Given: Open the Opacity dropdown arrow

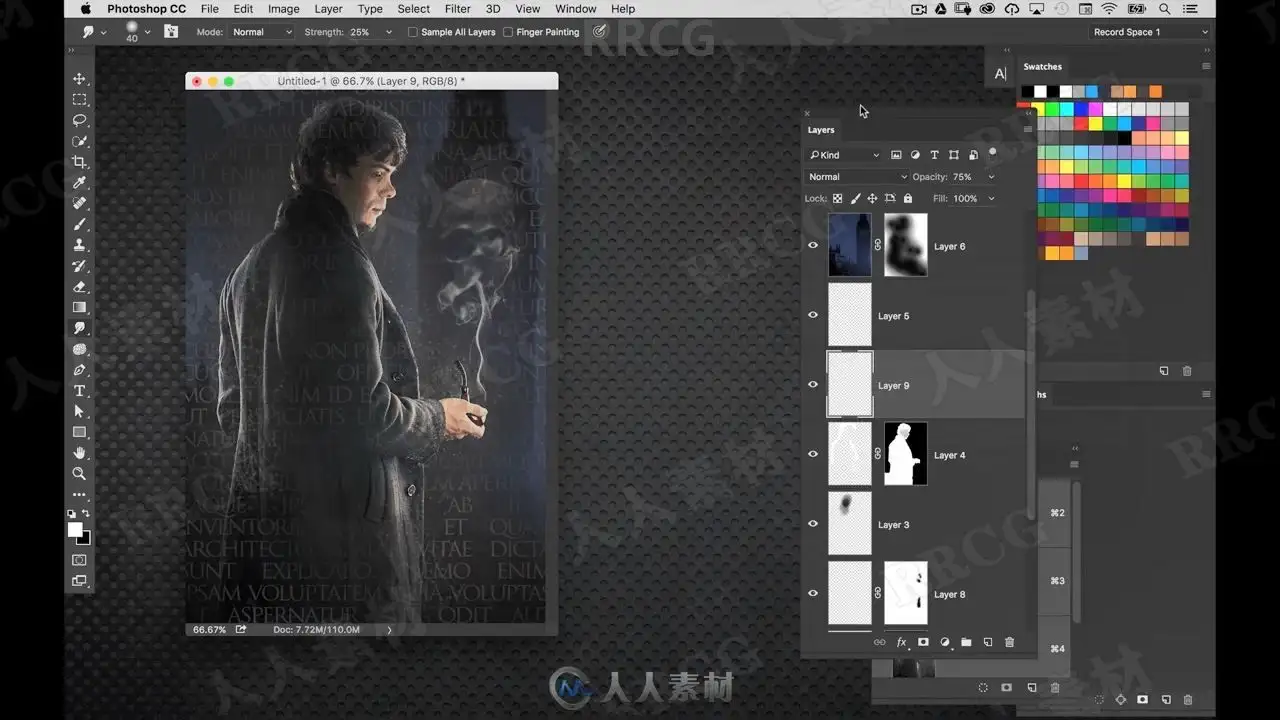Looking at the screenshot, I should 991,177.
